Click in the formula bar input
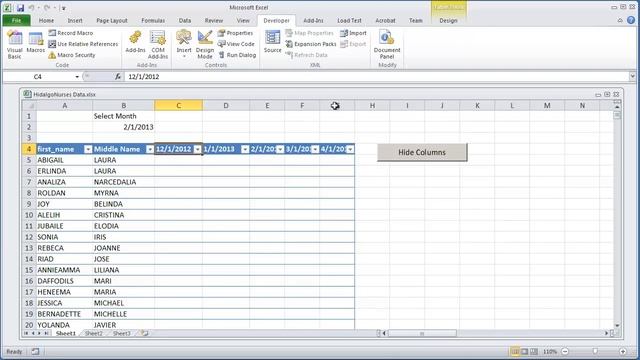Viewport: 640px width, 360px height. click(376, 76)
